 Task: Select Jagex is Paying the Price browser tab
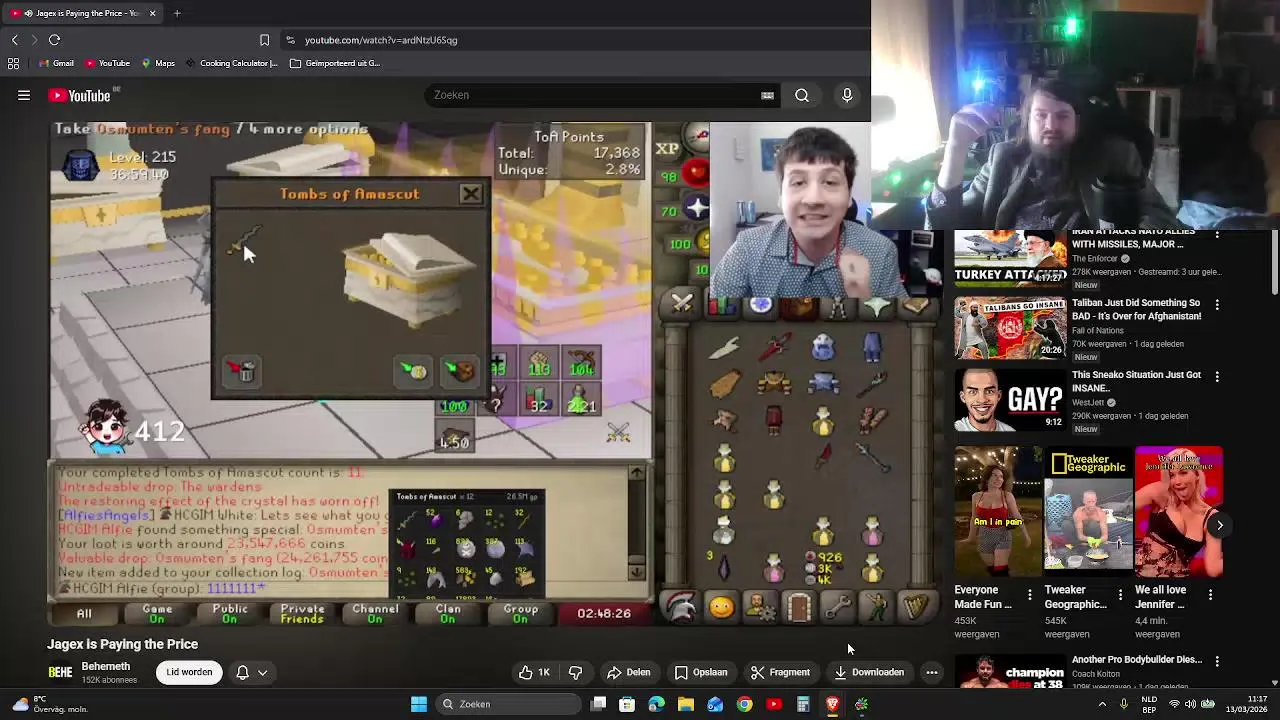point(83,13)
